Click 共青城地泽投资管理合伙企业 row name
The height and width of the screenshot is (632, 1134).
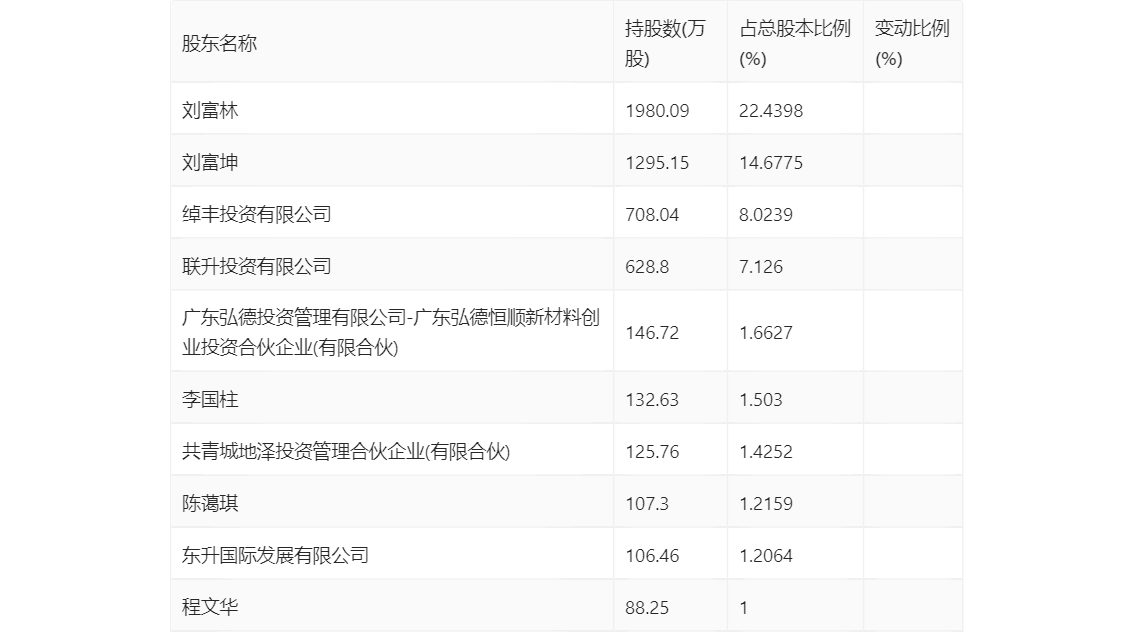tap(346, 451)
